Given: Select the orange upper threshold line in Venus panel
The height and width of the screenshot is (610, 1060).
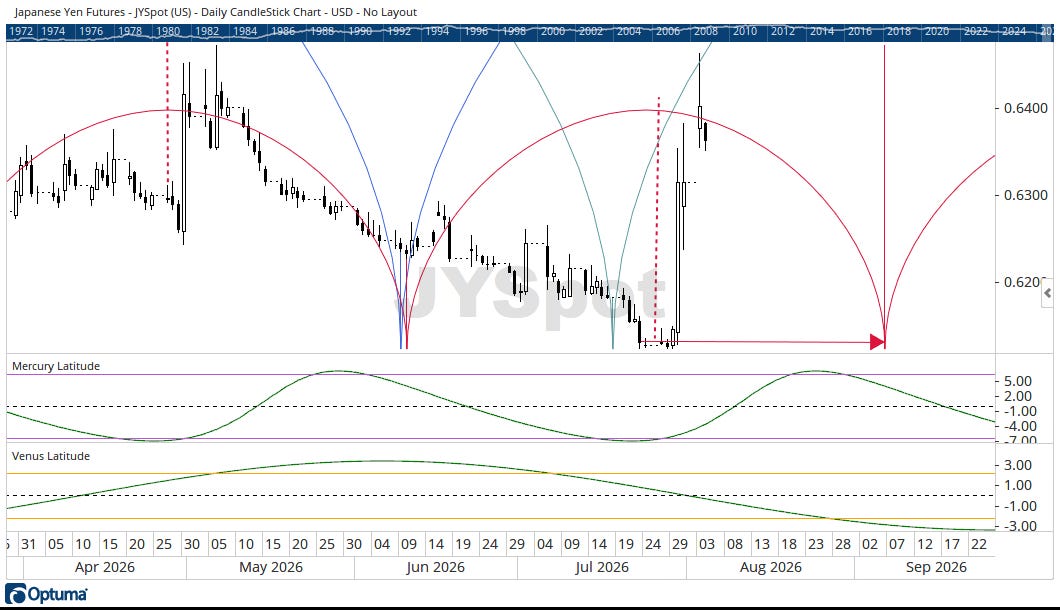Looking at the screenshot, I should click(x=500, y=473).
